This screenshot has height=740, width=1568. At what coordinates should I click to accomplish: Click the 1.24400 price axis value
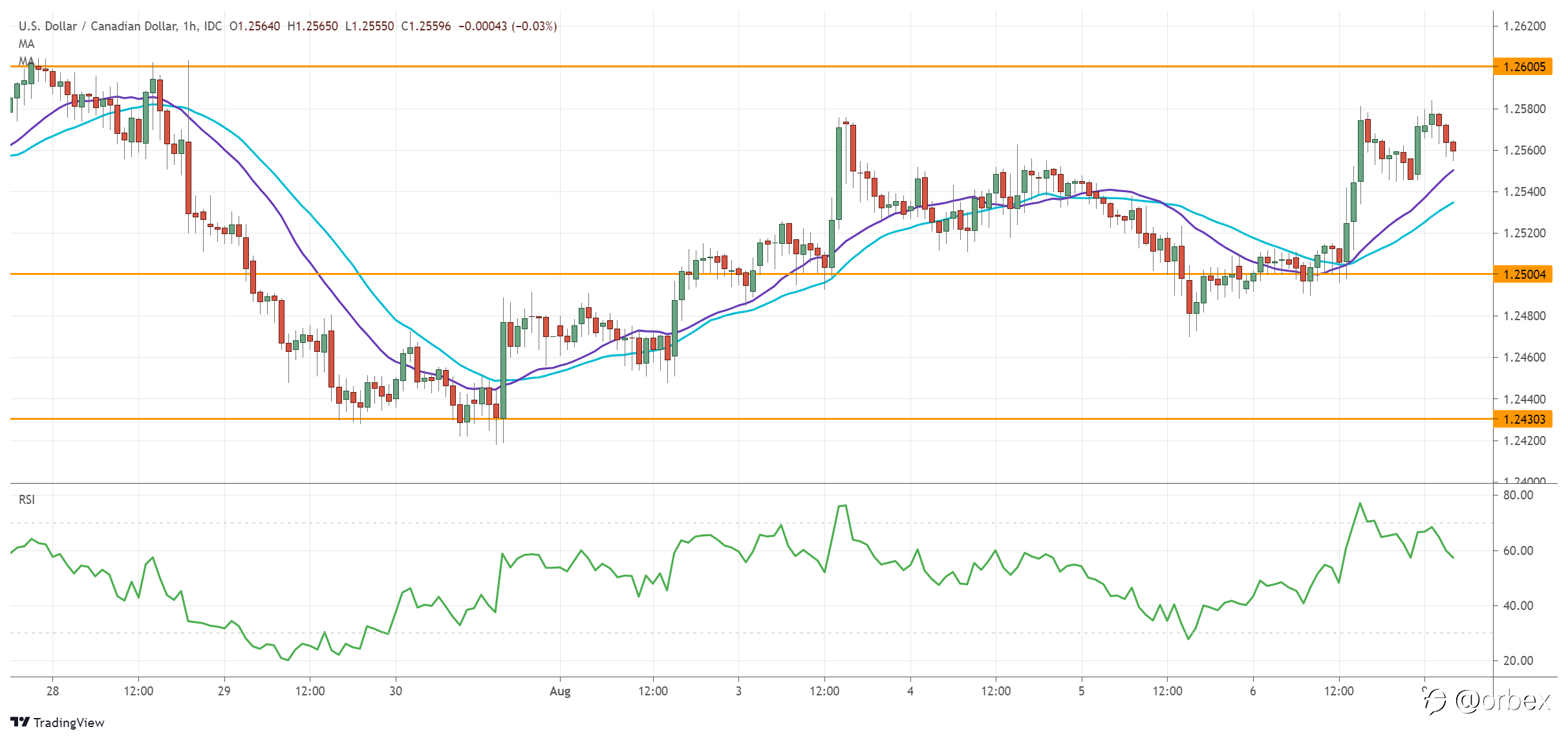point(1525,399)
